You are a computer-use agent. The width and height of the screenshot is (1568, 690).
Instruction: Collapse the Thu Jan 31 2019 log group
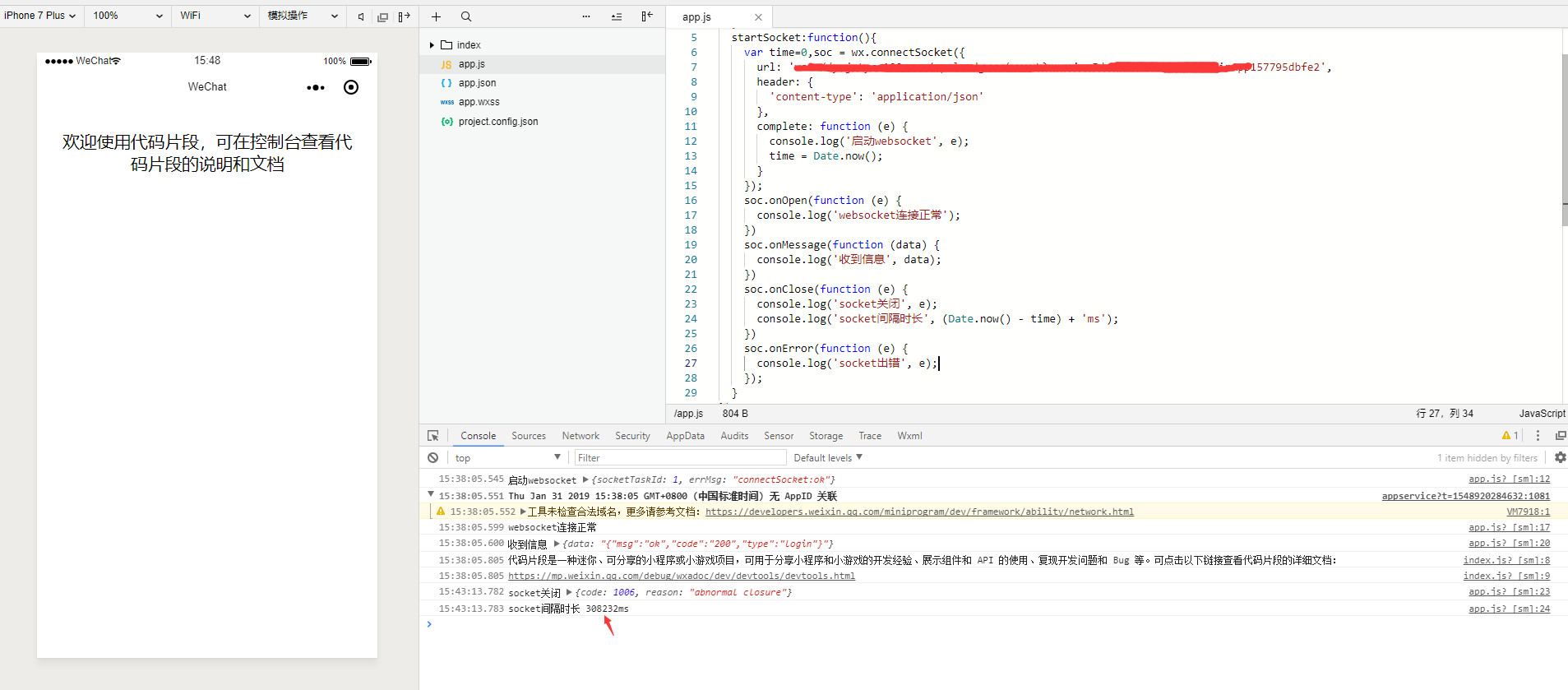pos(430,495)
